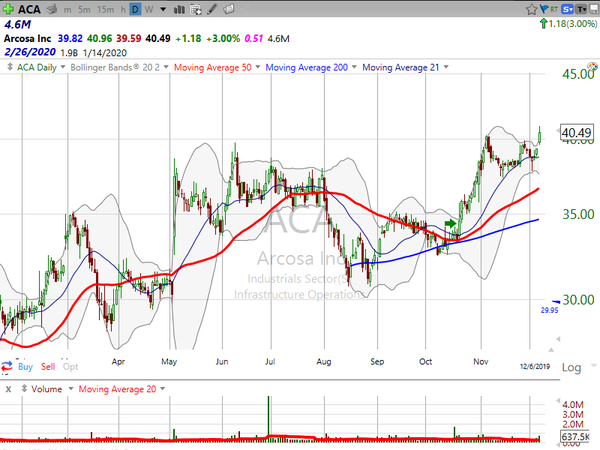Click the triangle beside the 4.0M volume scale
Screen dimensions: 600x450
click(558, 401)
